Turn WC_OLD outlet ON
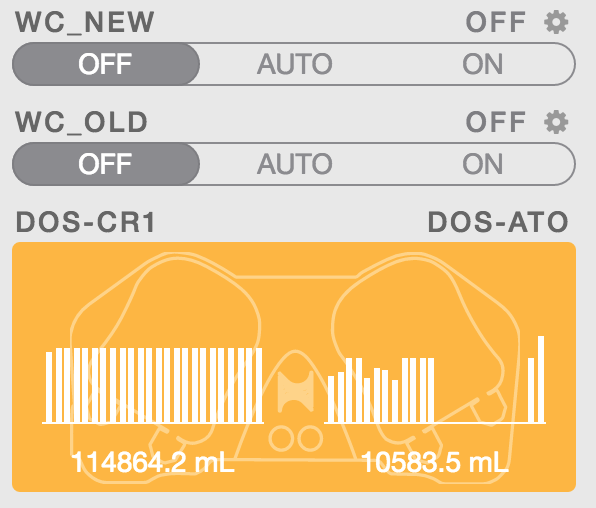This screenshot has height=508, width=596. tap(482, 164)
